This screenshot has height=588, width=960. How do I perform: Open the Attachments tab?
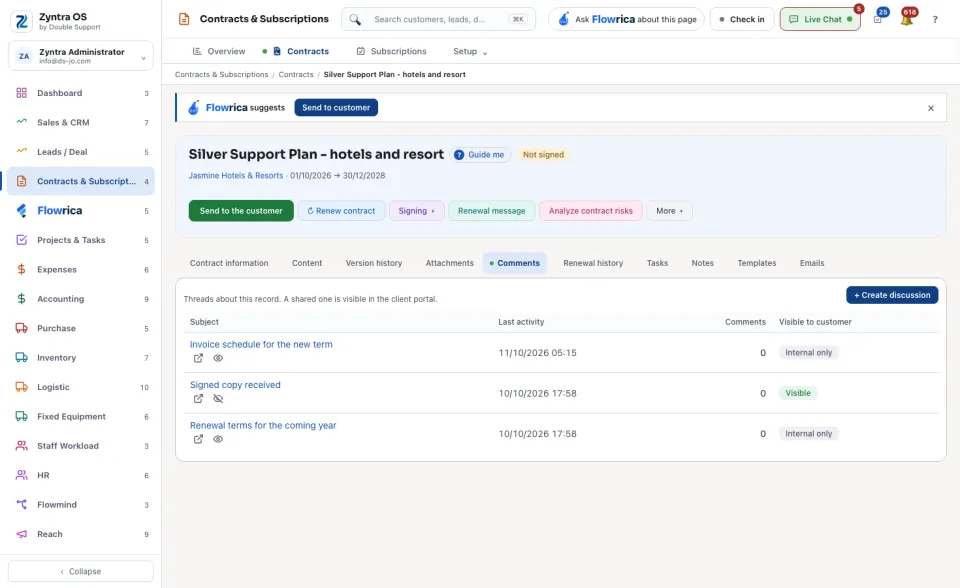click(449, 263)
